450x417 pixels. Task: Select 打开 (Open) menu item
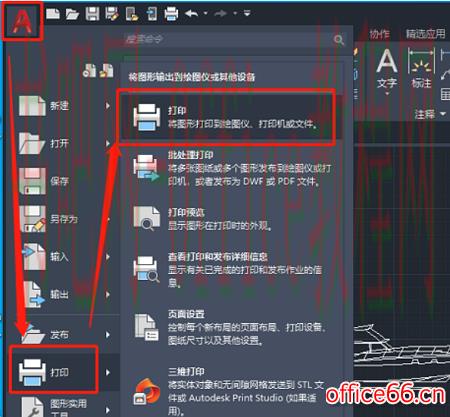[x=64, y=144]
